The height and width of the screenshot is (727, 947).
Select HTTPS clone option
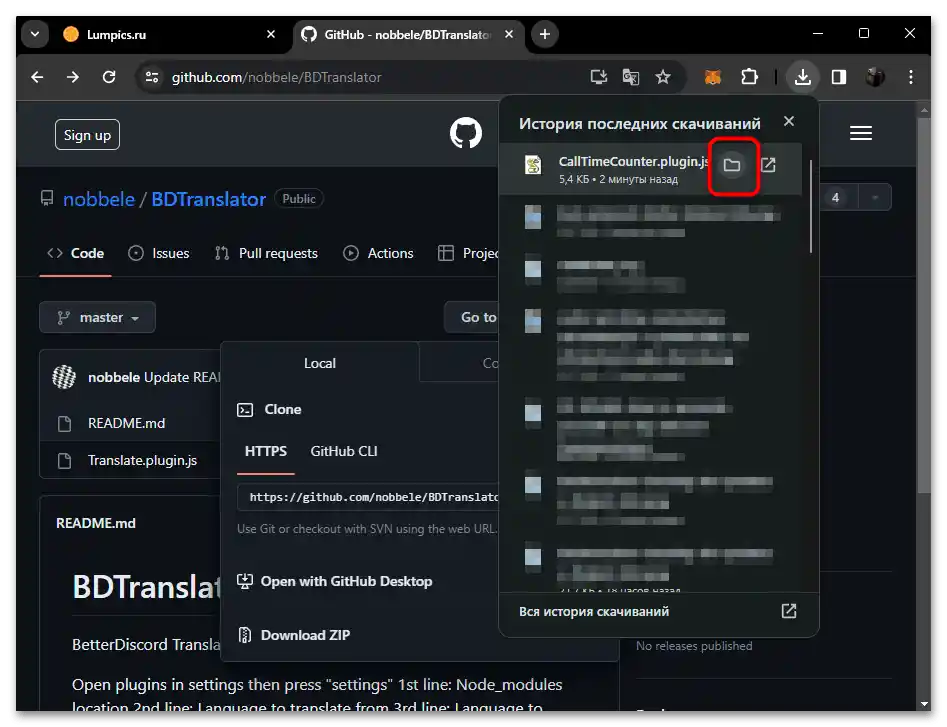tap(266, 452)
